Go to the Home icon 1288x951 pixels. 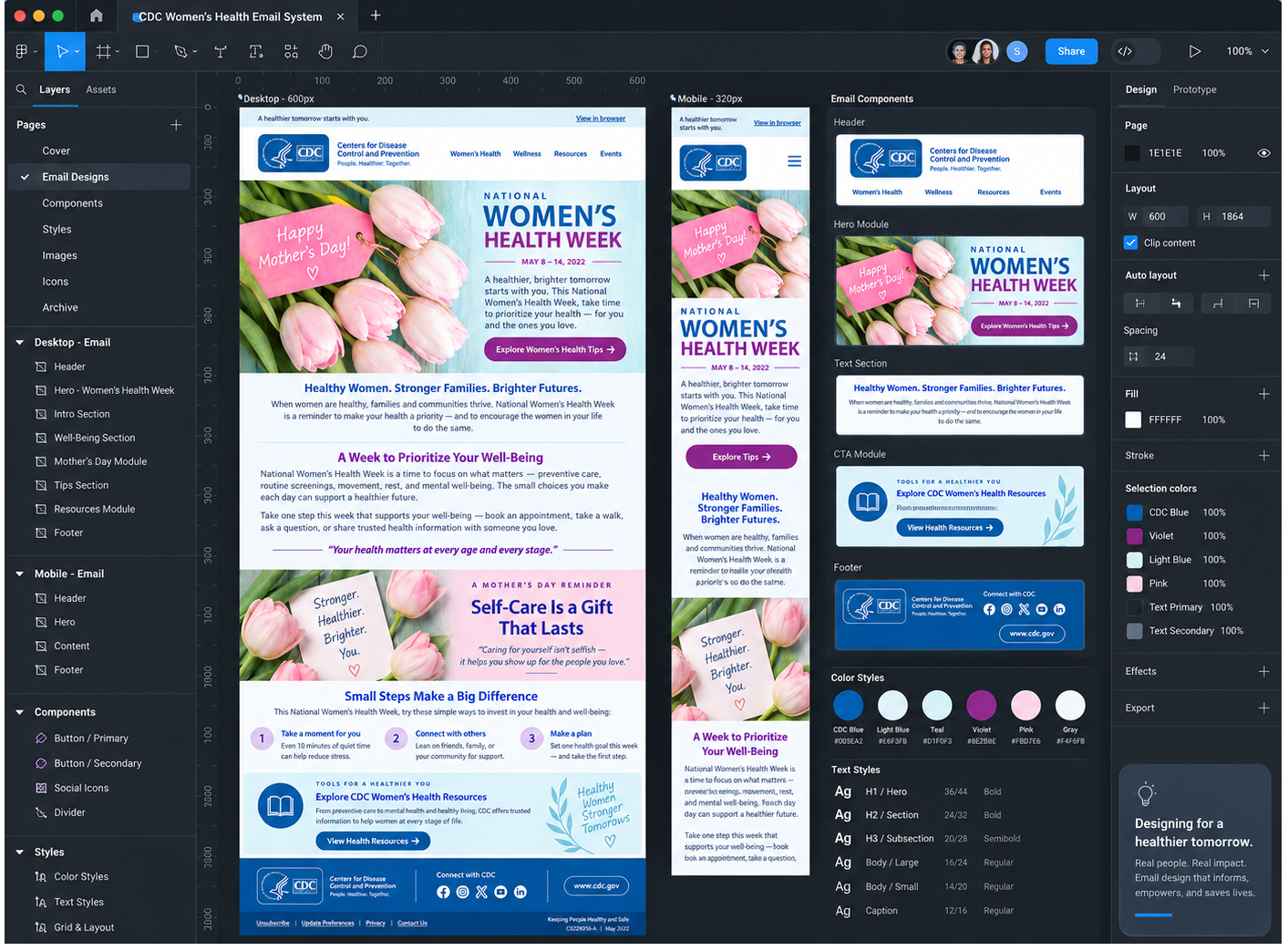click(x=97, y=16)
